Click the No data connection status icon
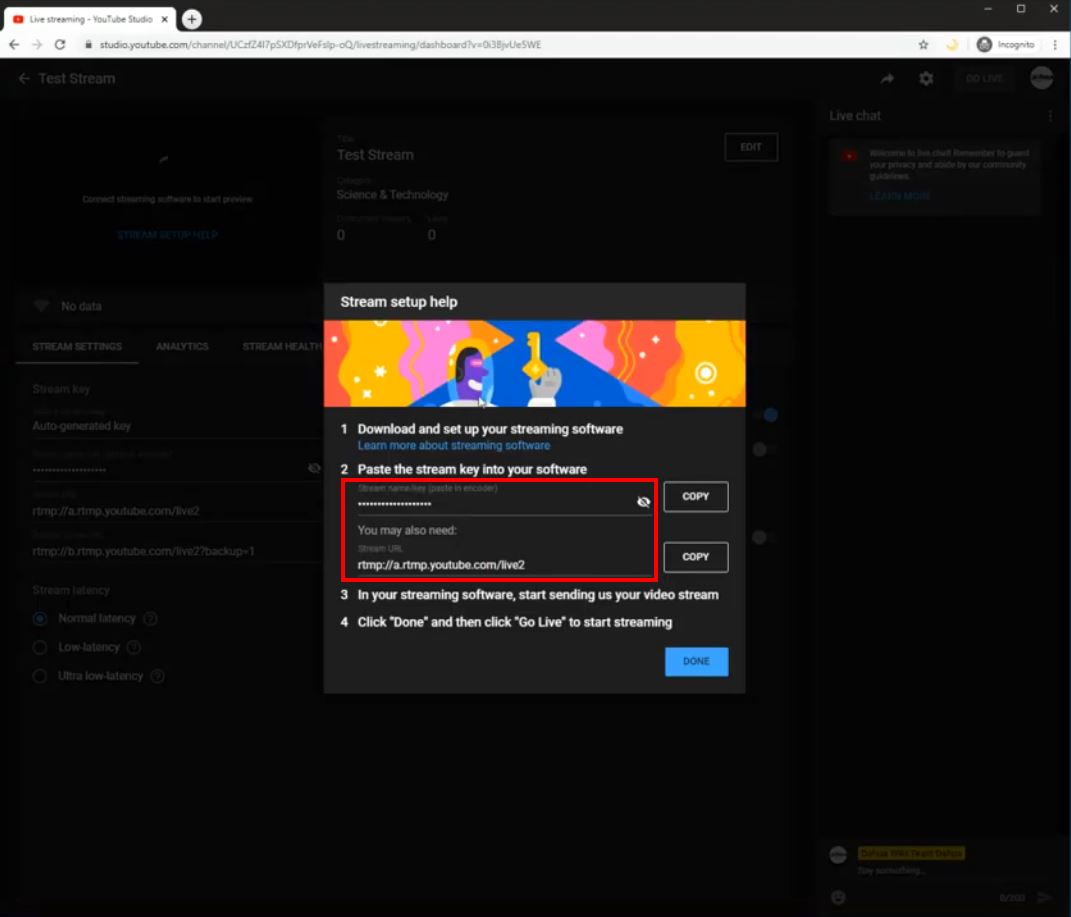Viewport: 1071px width, 917px height. [x=42, y=305]
